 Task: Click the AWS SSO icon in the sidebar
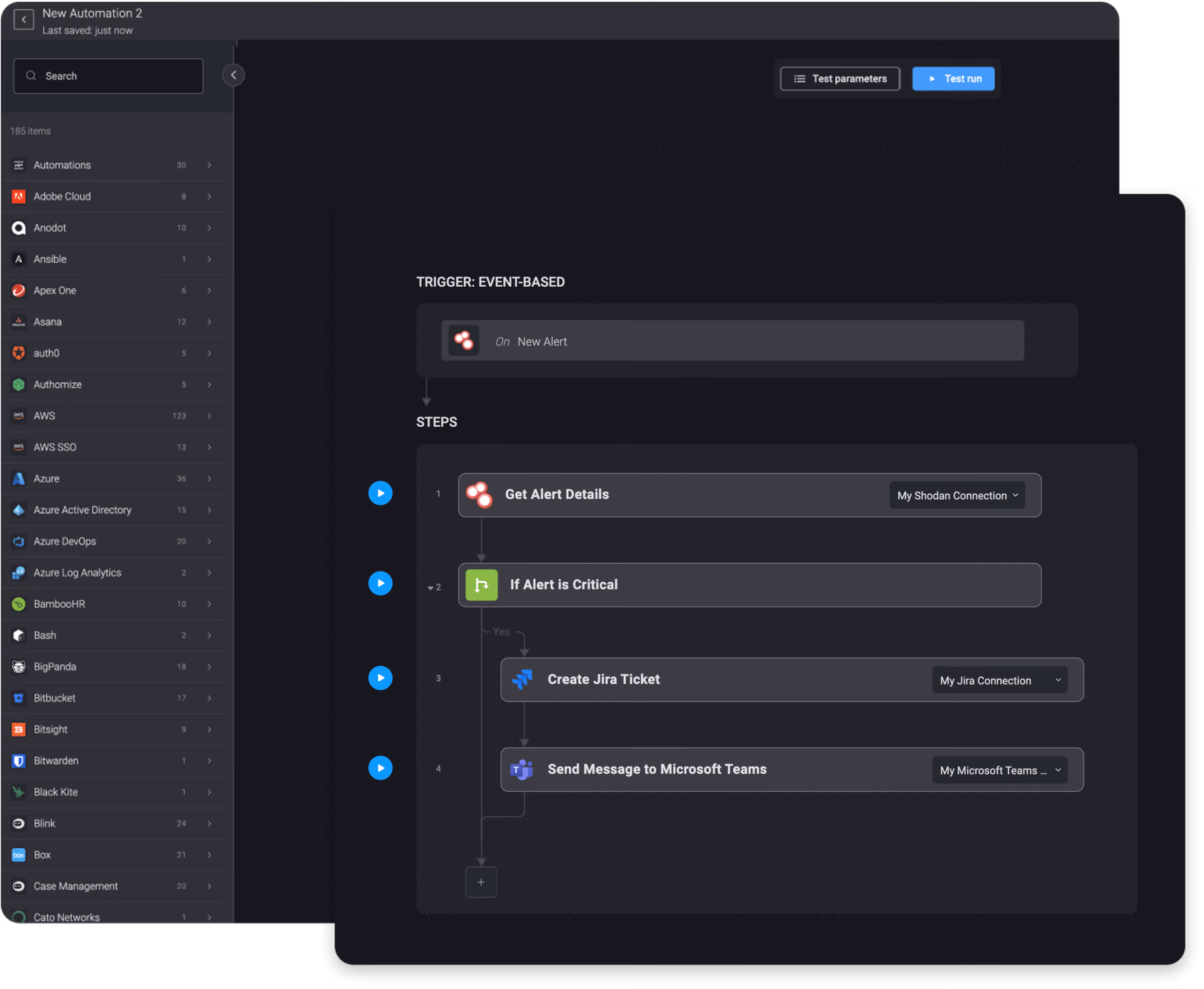point(19,447)
